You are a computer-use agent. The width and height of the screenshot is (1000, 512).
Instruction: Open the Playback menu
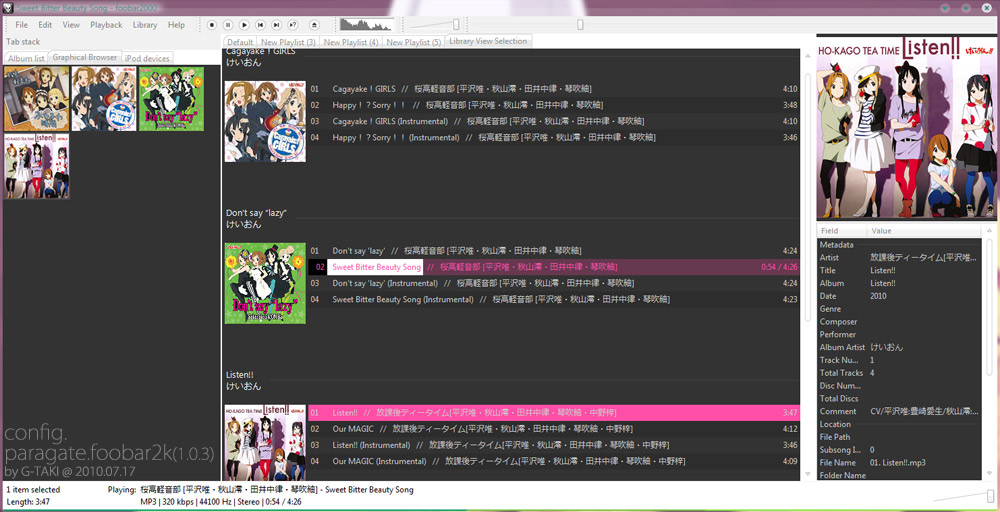(106, 25)
